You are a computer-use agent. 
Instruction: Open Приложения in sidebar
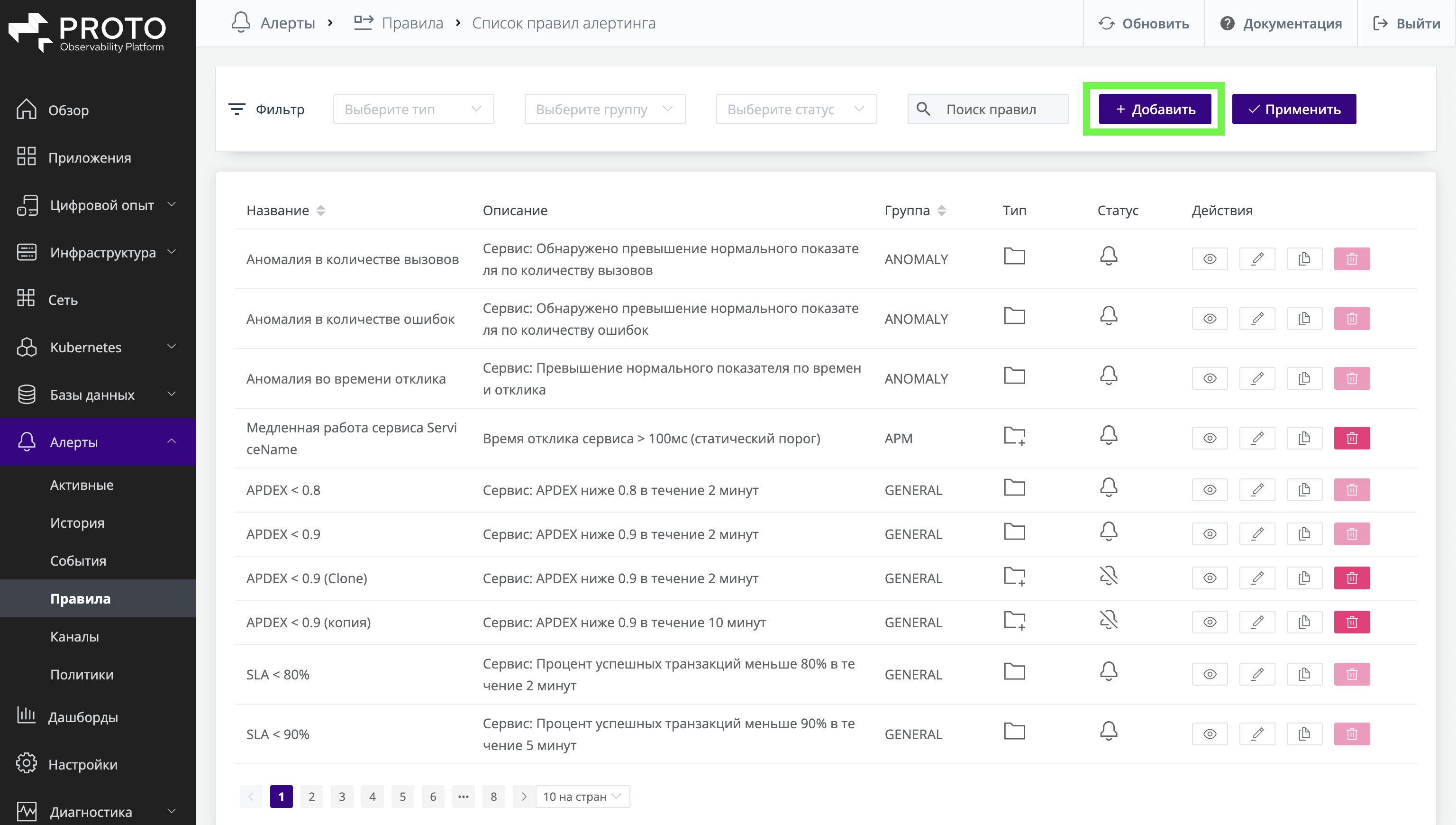99,157
